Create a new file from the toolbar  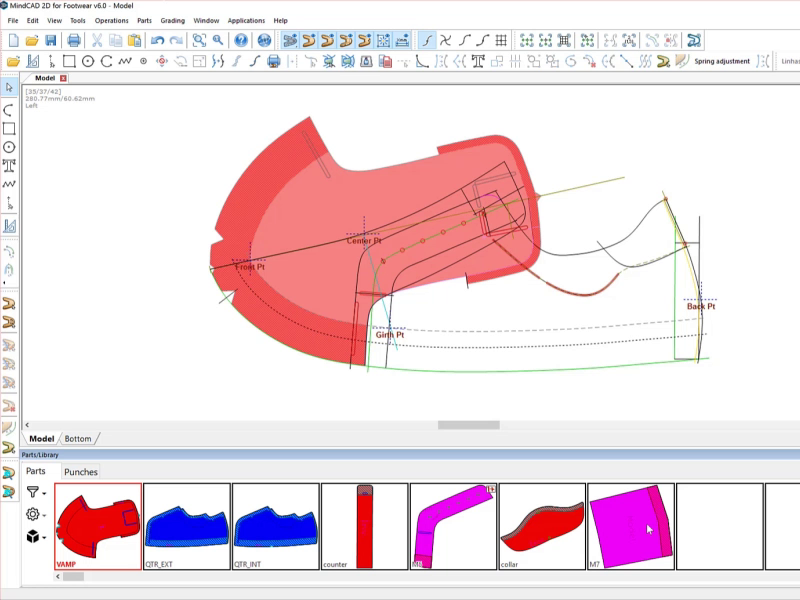[14, 40]
